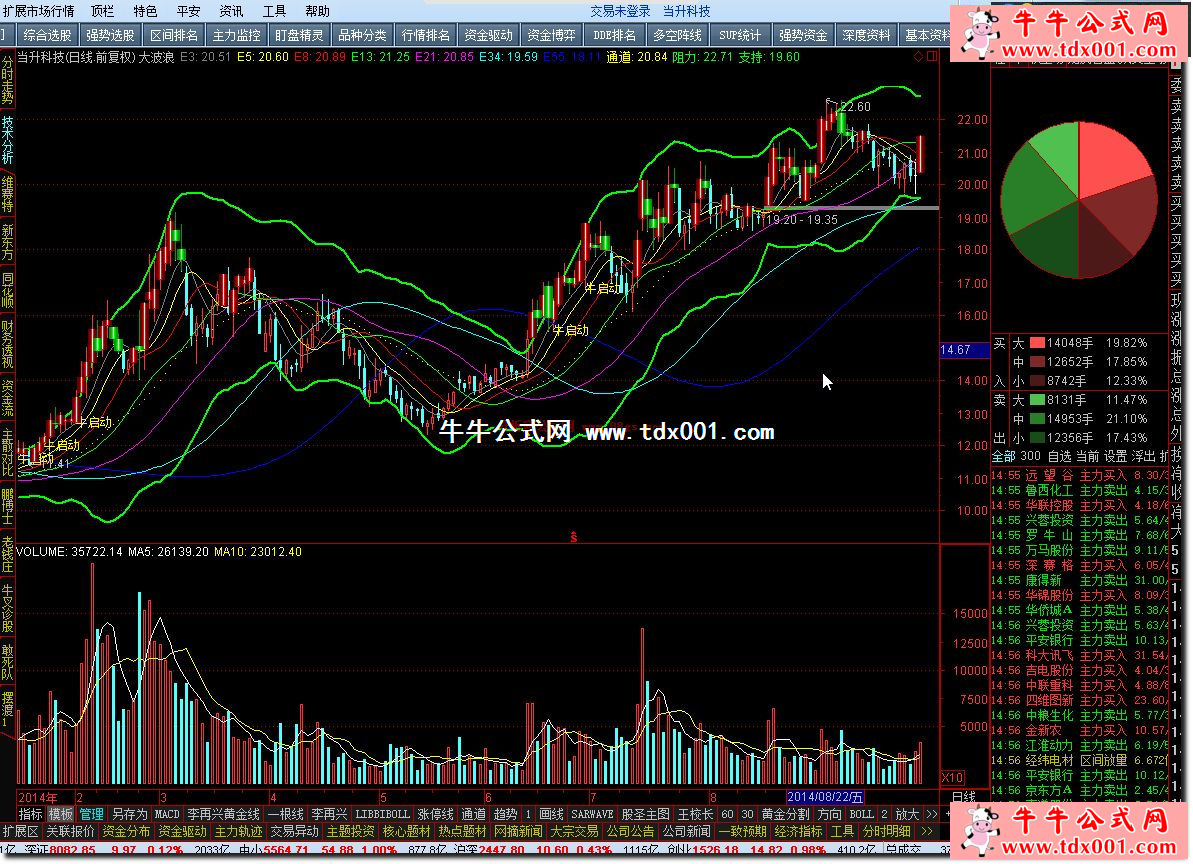Click the 主力监控 toolbar button
Viewport: 1193px width, 864px height.
pos(236,35)
